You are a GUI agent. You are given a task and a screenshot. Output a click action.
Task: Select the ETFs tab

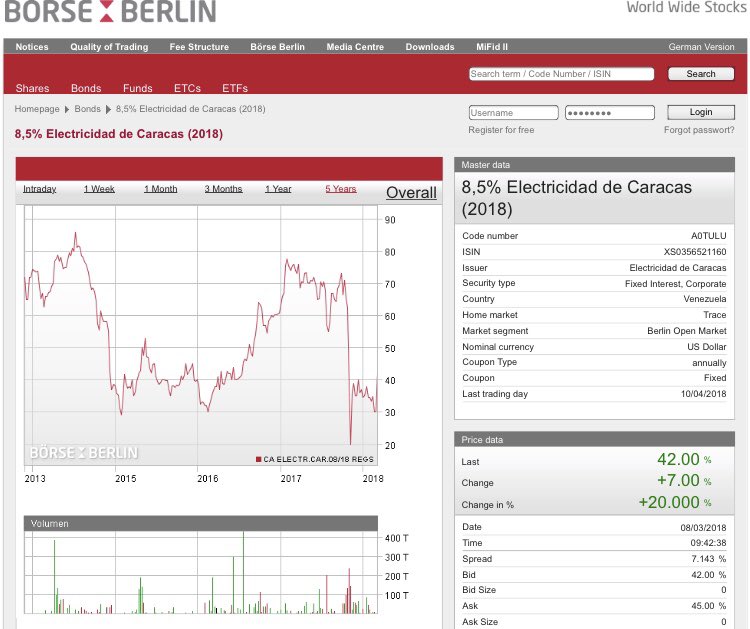235,88
